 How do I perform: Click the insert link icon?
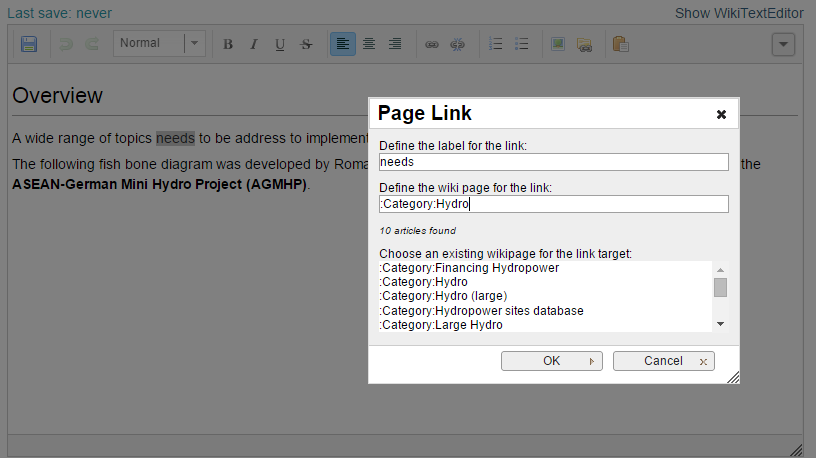432,44
